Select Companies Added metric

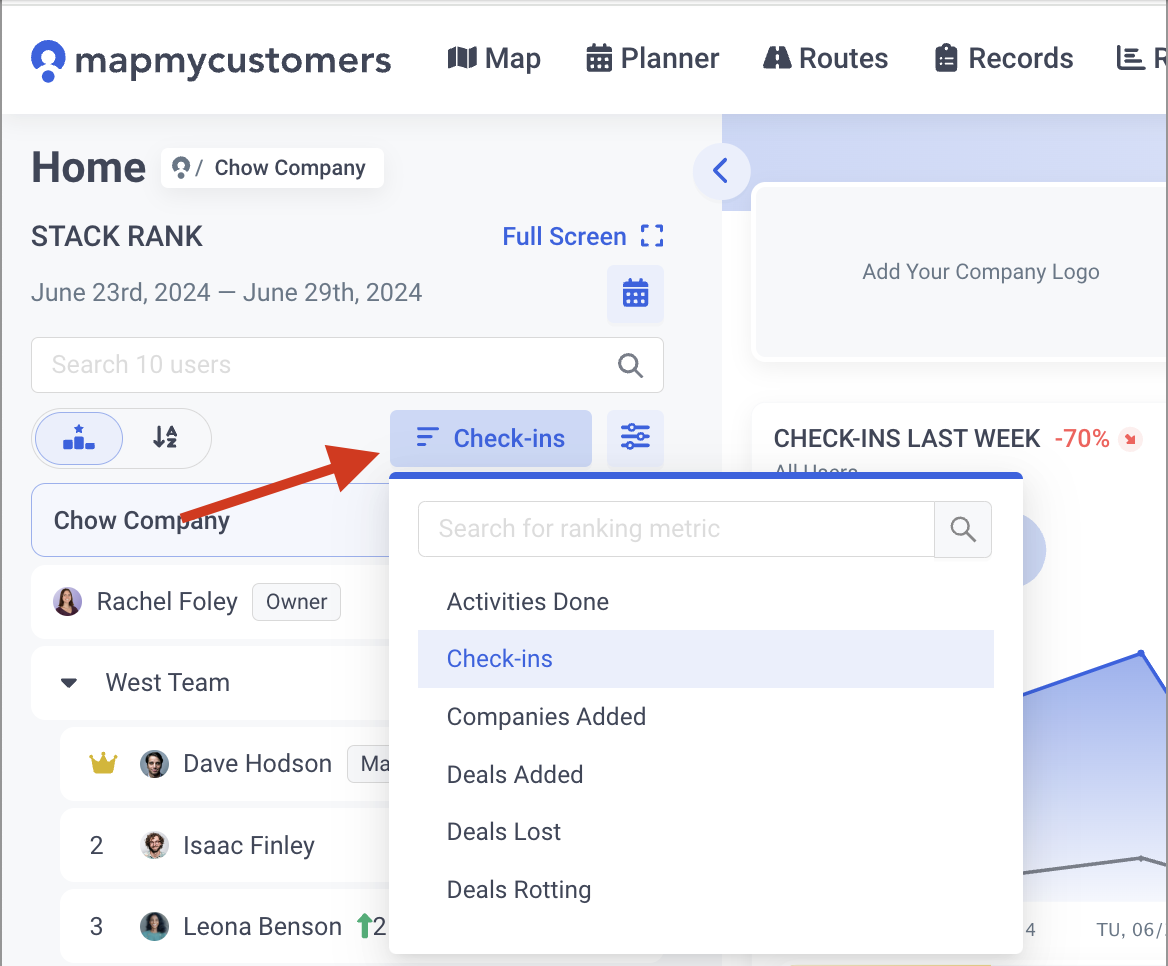pos(705,716)
